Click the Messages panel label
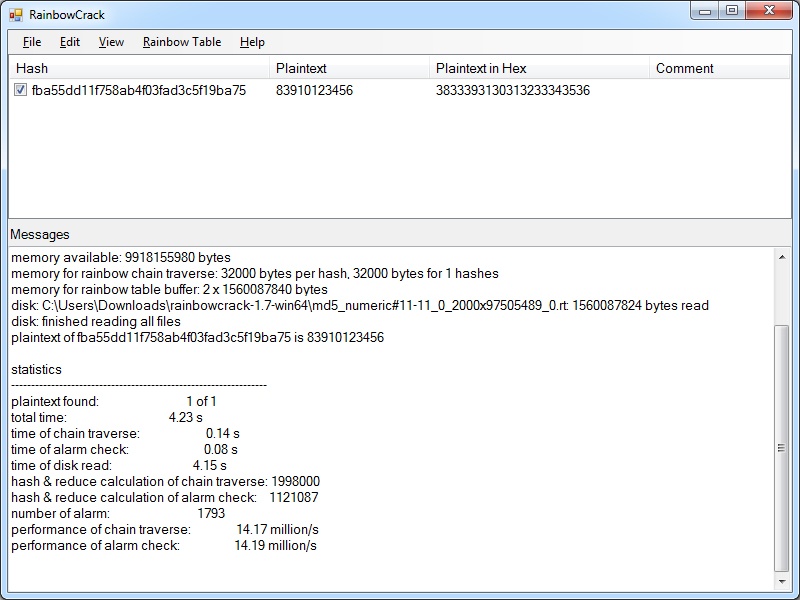 pos(40,234)
